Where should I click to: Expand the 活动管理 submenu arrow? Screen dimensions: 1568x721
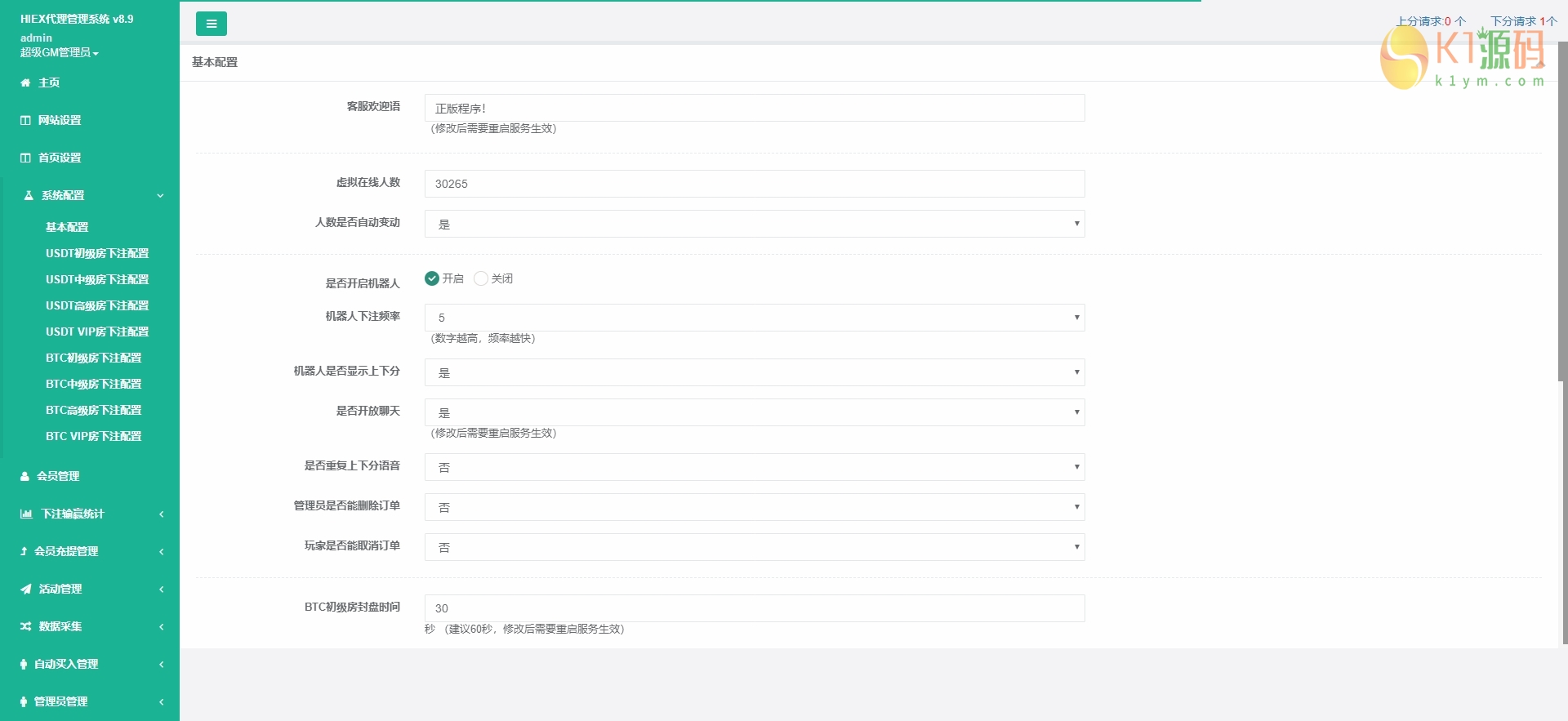[162, 589]
